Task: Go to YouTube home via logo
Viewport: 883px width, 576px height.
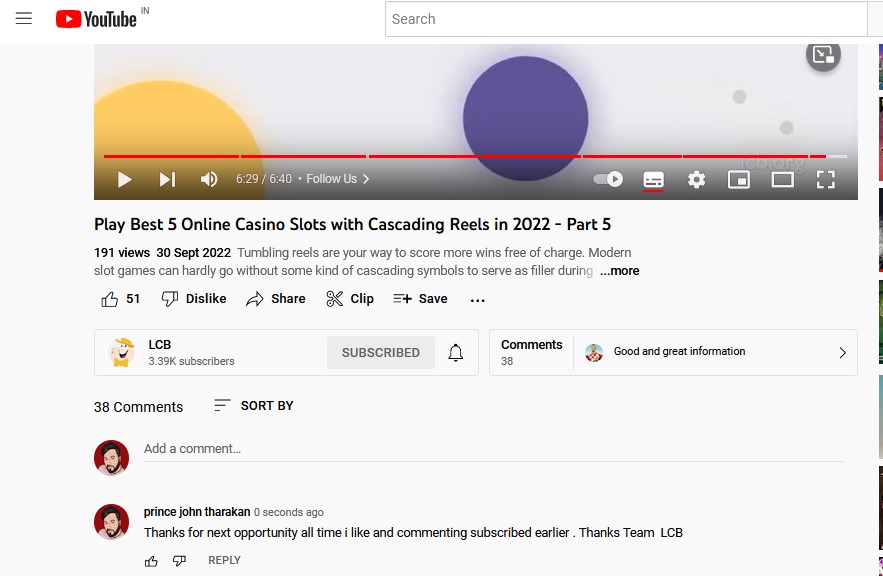Action: tap(96, 19)
